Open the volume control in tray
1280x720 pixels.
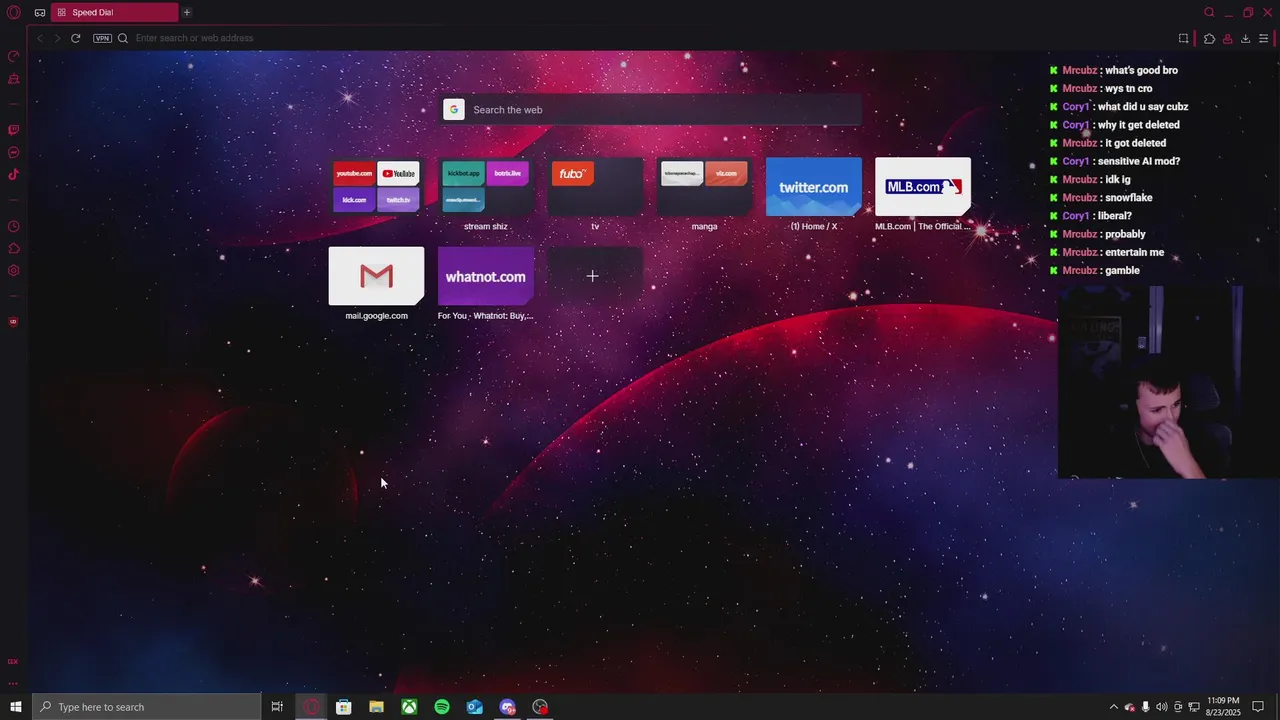coord(1161,707)
